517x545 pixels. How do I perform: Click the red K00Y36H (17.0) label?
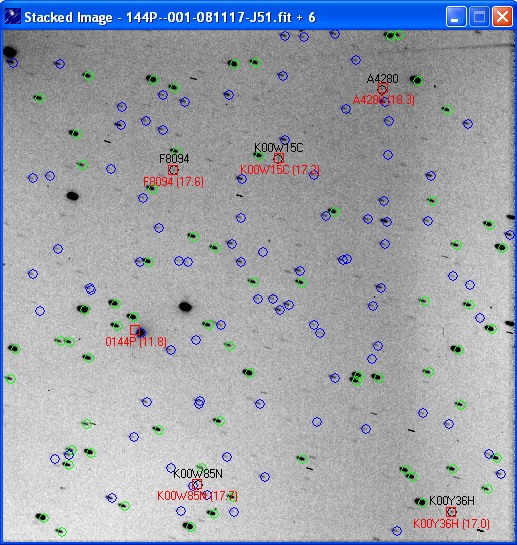[451, 523]
